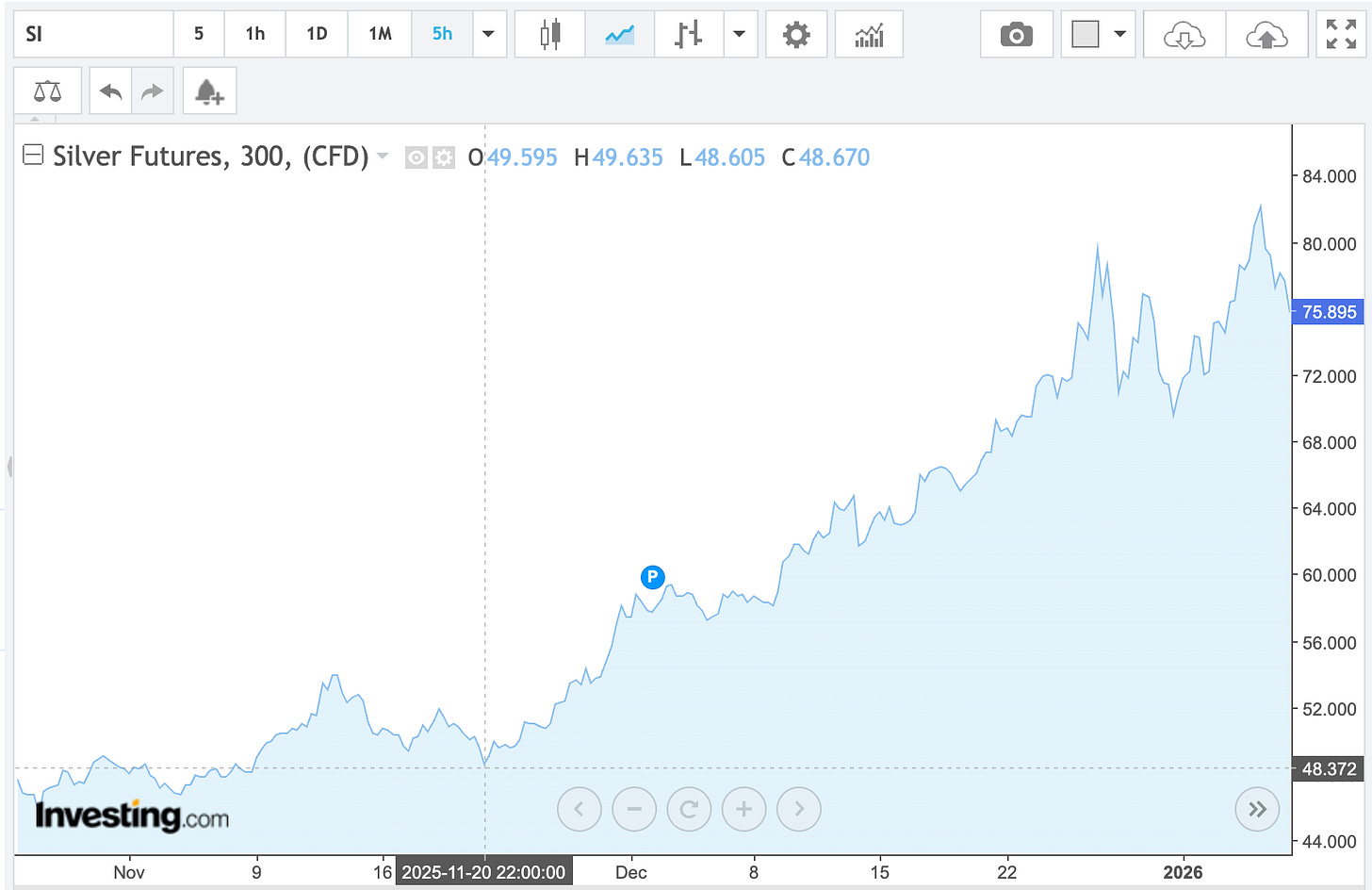The image size is (1372, 890).
Task: Zoom in with the plus button
Action: 743,809
